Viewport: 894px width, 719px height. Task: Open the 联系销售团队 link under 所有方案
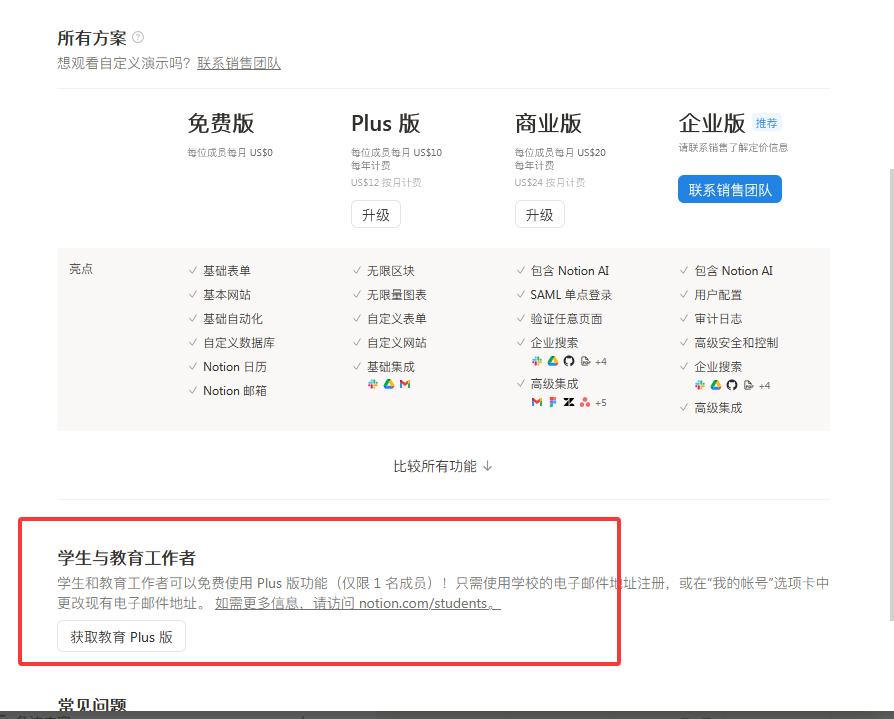click(x=239, y=63)
